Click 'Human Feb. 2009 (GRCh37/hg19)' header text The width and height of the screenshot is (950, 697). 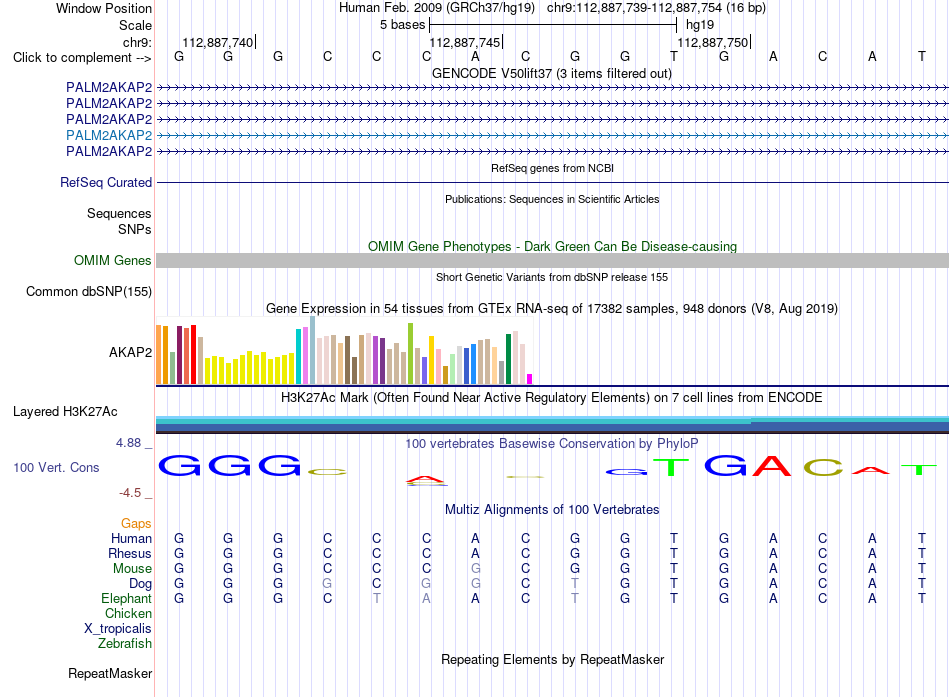437,8
